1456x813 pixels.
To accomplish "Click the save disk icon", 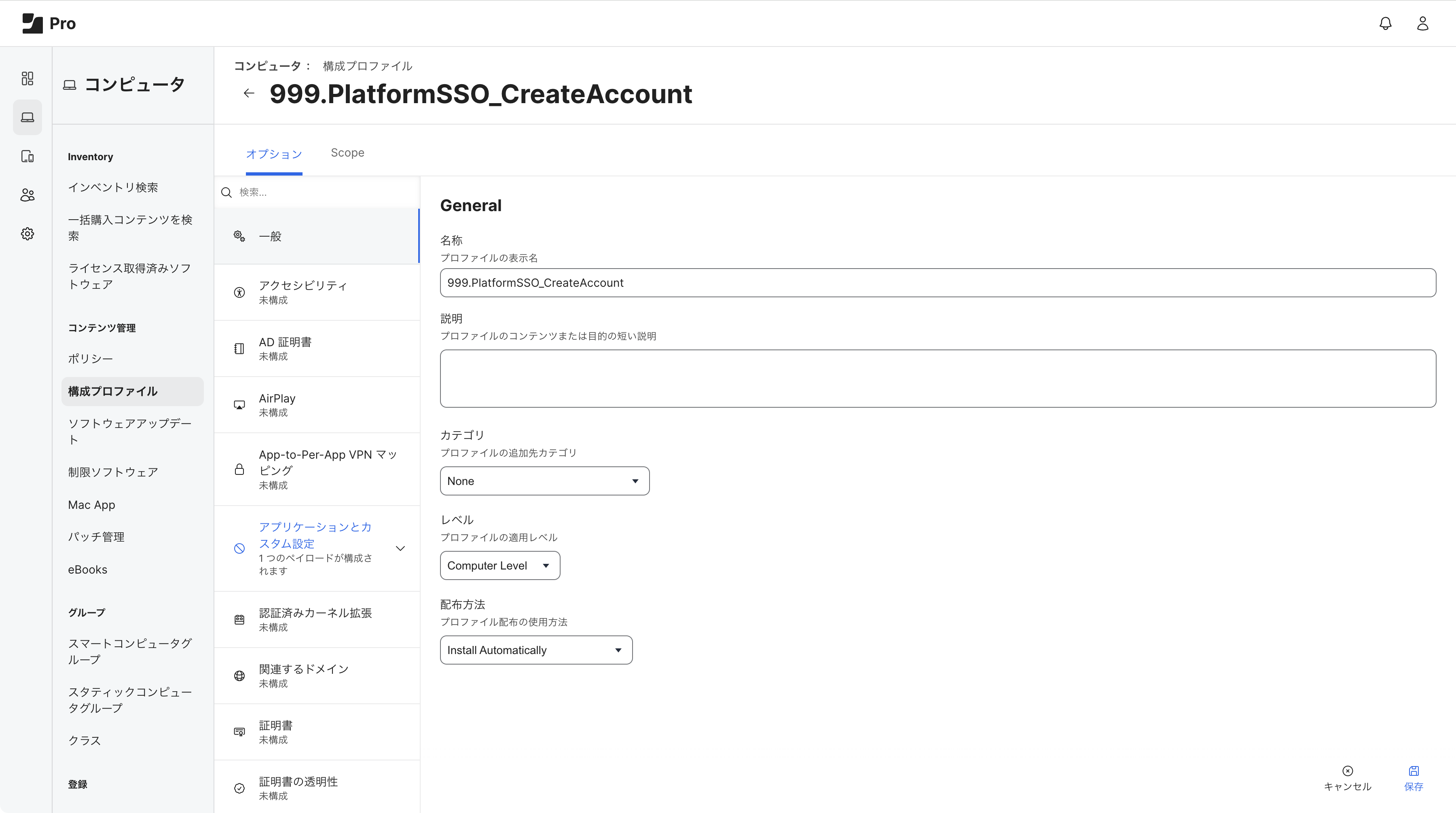I will [x=1414, y=771].
